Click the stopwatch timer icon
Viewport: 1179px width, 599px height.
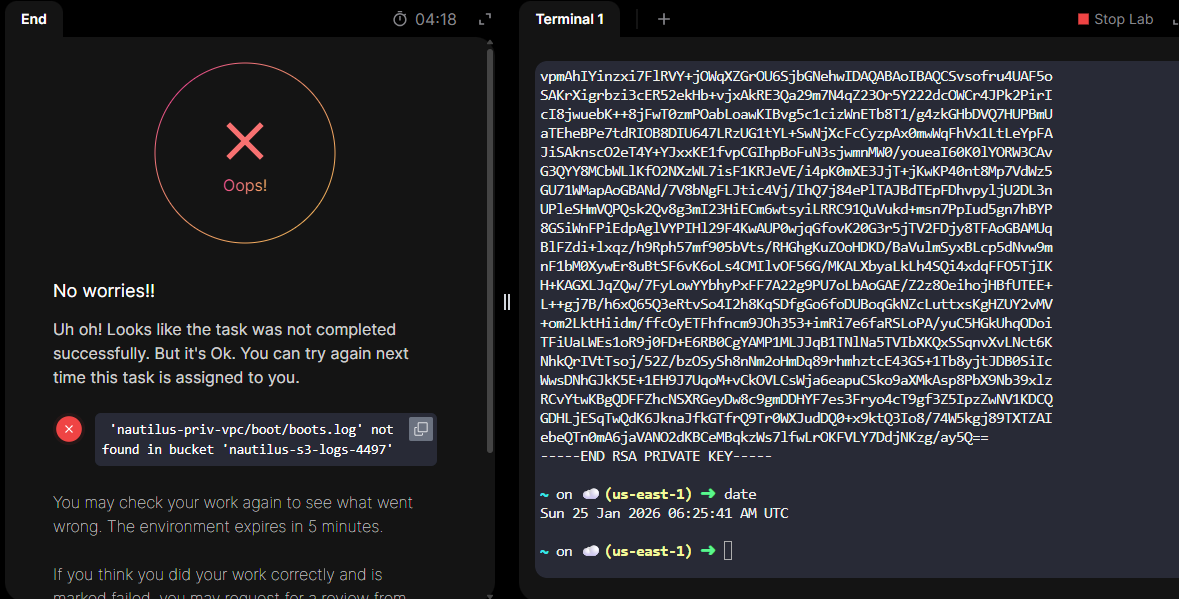pos(400,19)
